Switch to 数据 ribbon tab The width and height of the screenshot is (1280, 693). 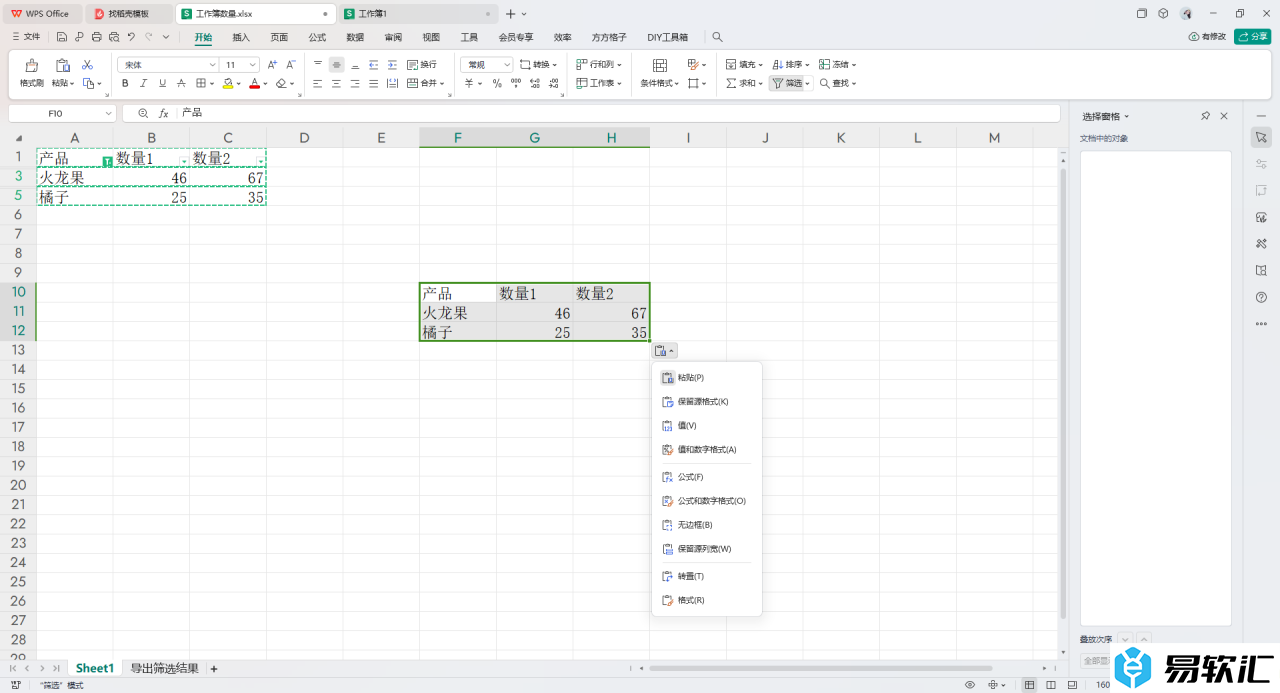(355, 37)
